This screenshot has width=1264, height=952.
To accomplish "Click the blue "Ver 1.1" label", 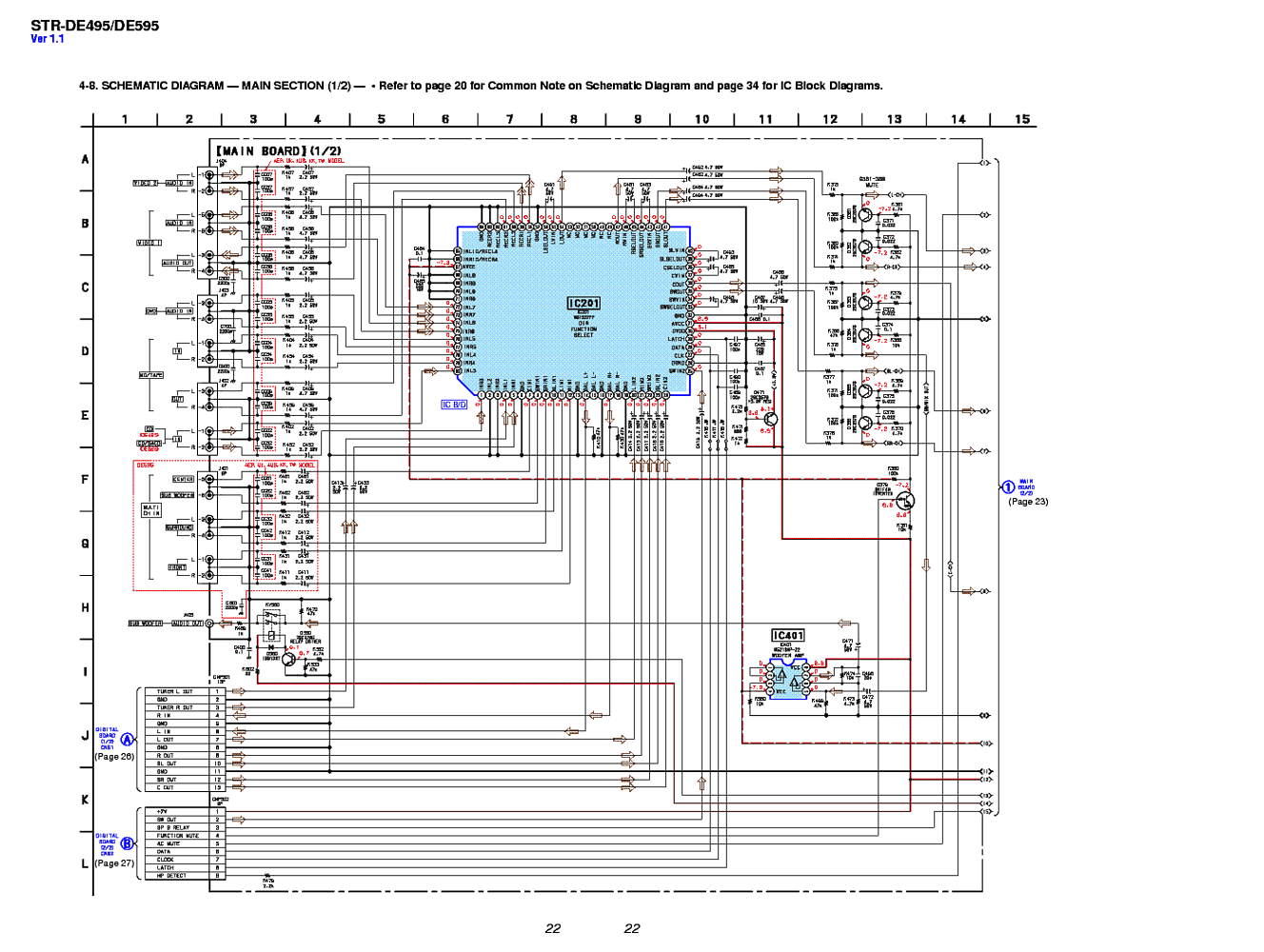I will pyautogui.click(x=48, y=39).
